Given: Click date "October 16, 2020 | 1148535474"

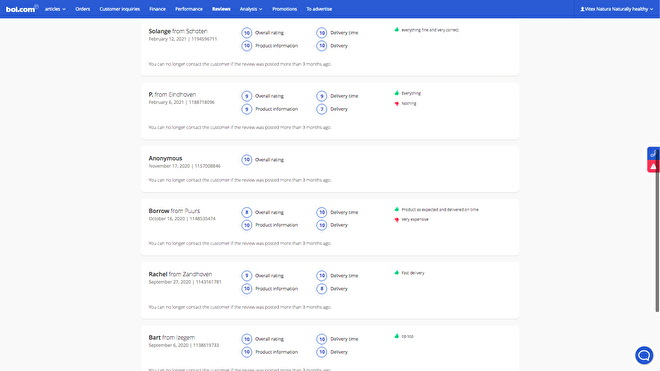Looking at the screenshot, I should [x=182, y=219].
